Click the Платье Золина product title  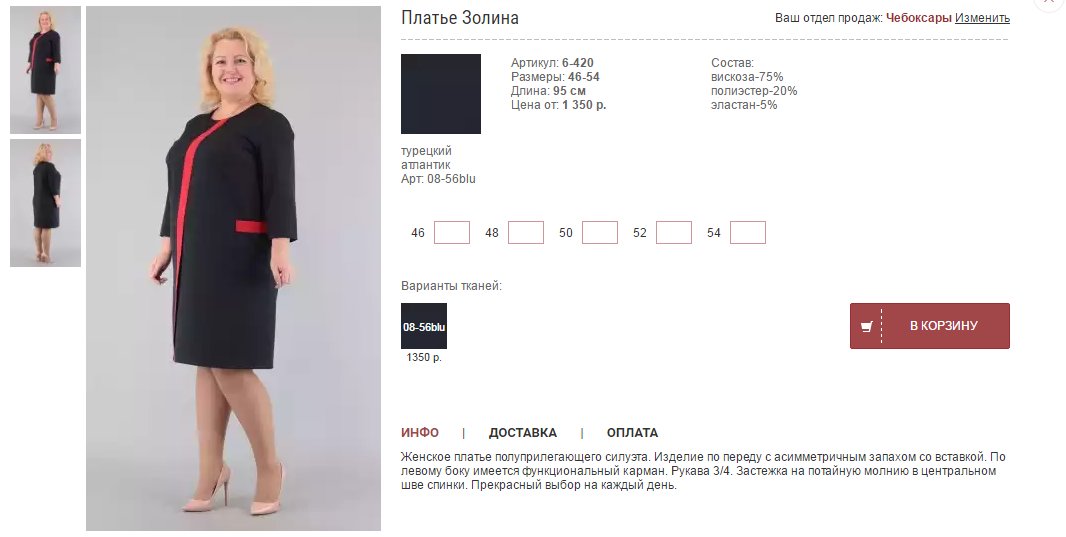pyautogui.click(x=460, y=18)
